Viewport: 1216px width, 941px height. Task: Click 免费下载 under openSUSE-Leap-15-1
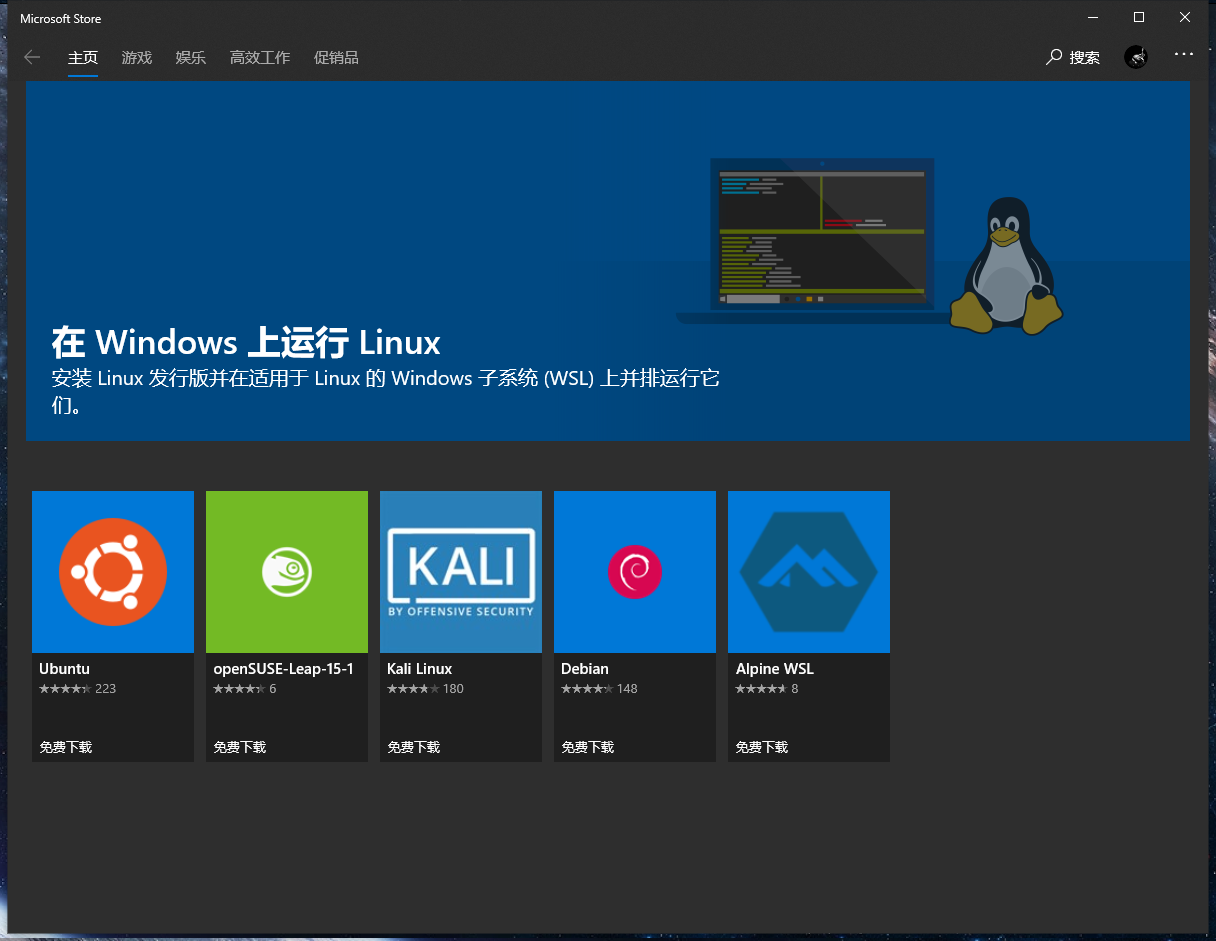coord(240,747)
